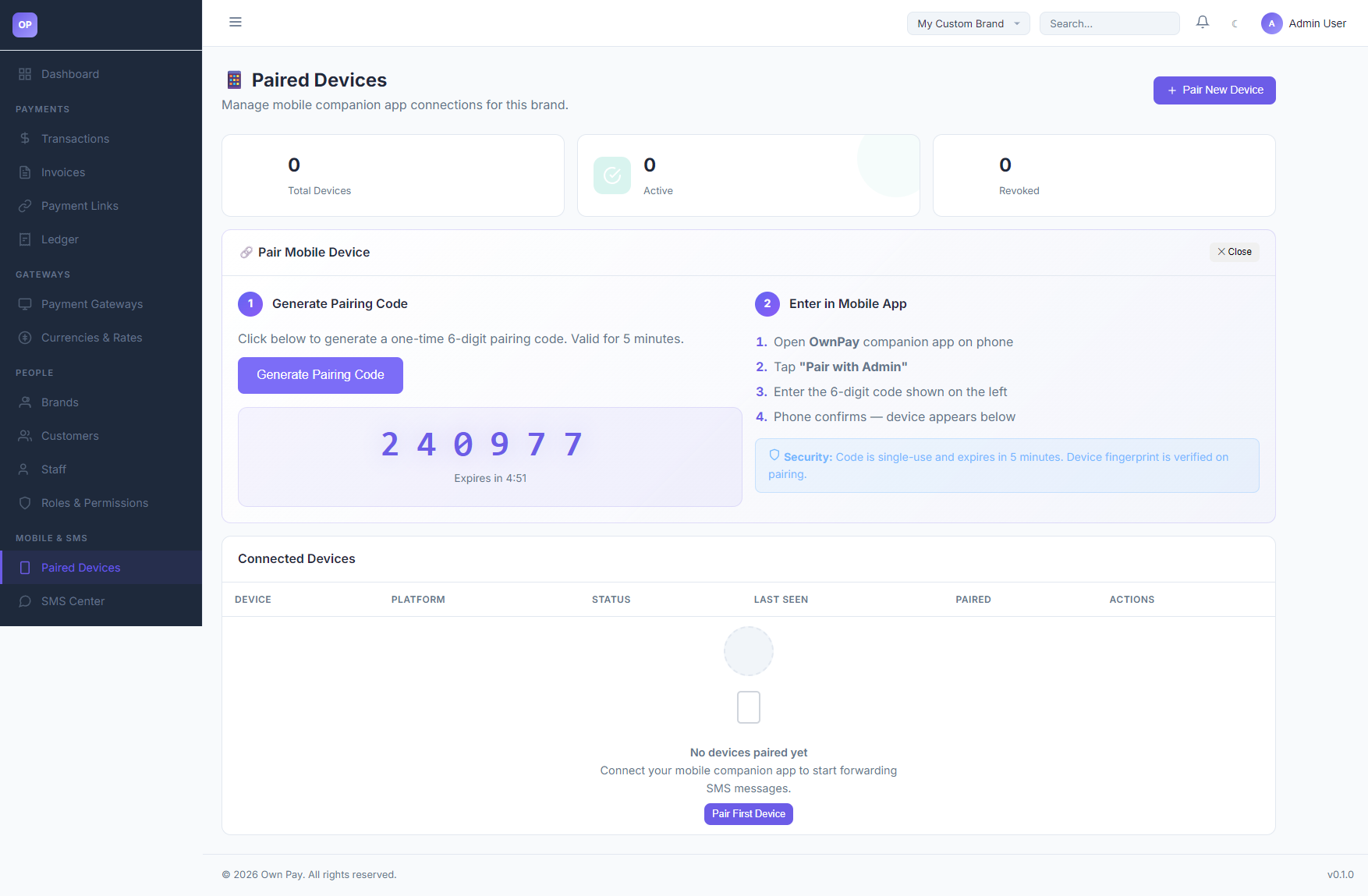Click the Active devices check icon
Screen dimensions: 1368x896
pos(612,175)
